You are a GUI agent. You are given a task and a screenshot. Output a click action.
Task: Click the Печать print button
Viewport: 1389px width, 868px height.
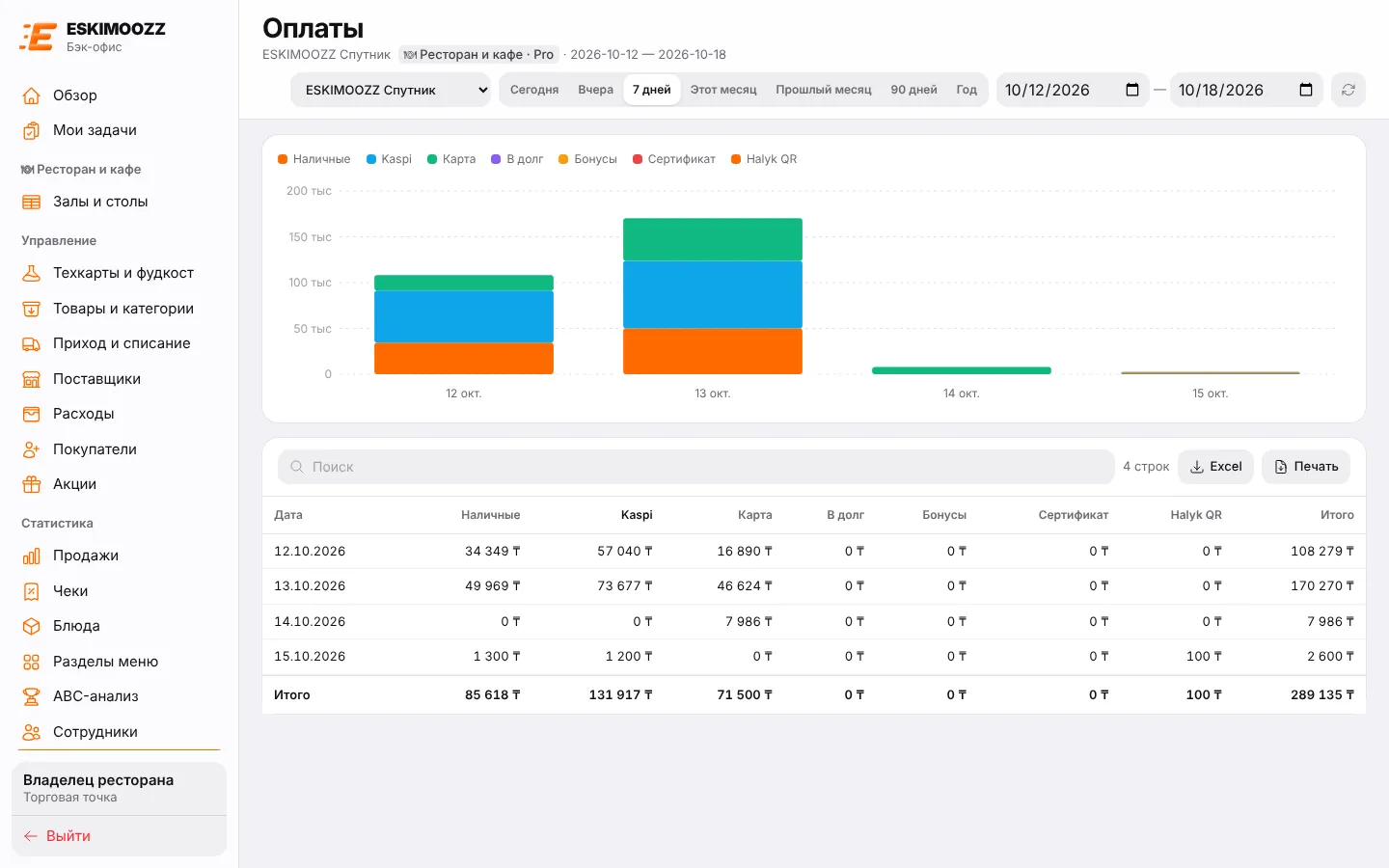1306,467
